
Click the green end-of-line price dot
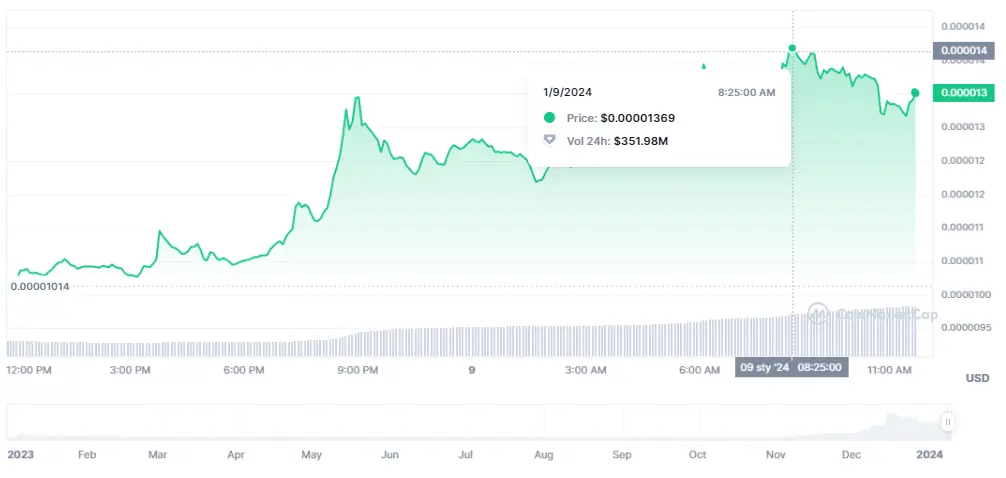(914, 92)
